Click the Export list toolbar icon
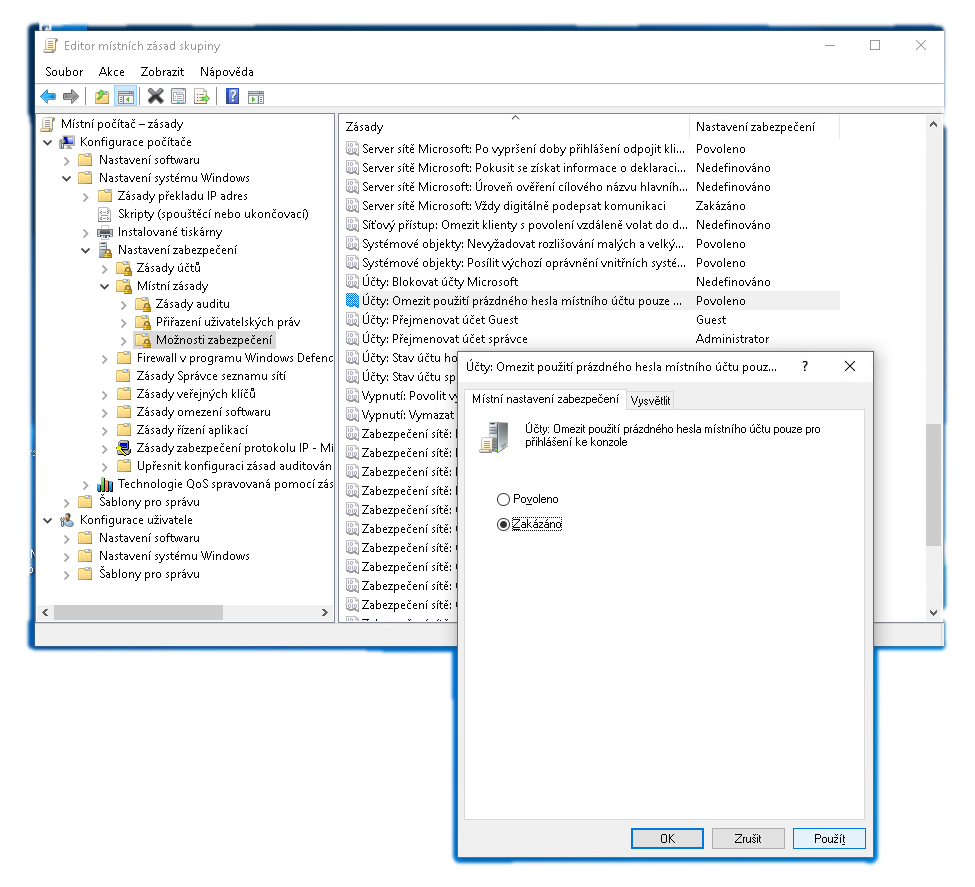Viewport: 975px width, 887px height. (201, 97)
